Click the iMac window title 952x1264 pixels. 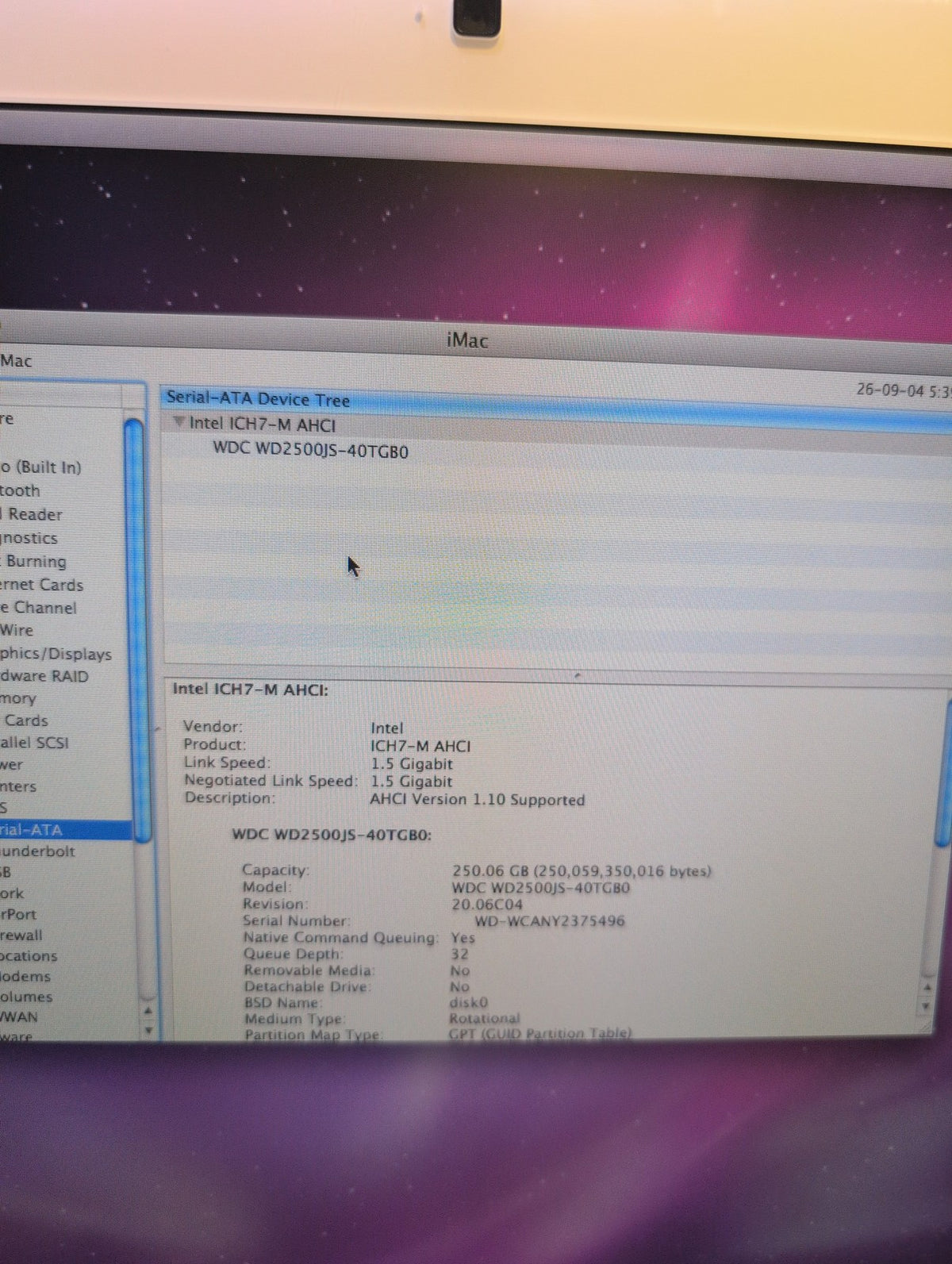click(467, 340)
